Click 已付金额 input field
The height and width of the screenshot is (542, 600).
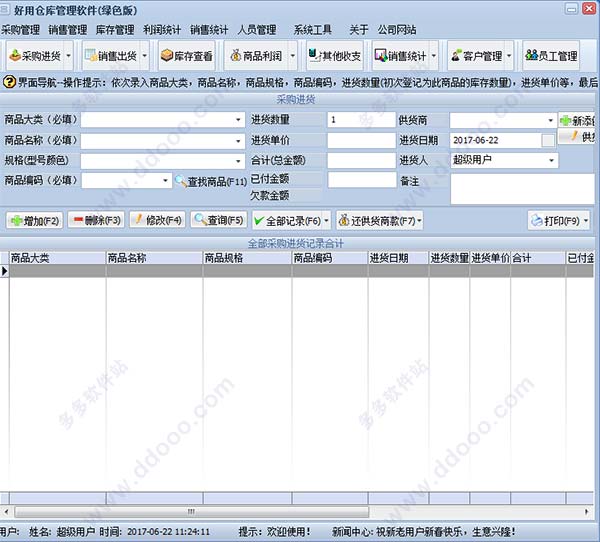pos(362,180)
